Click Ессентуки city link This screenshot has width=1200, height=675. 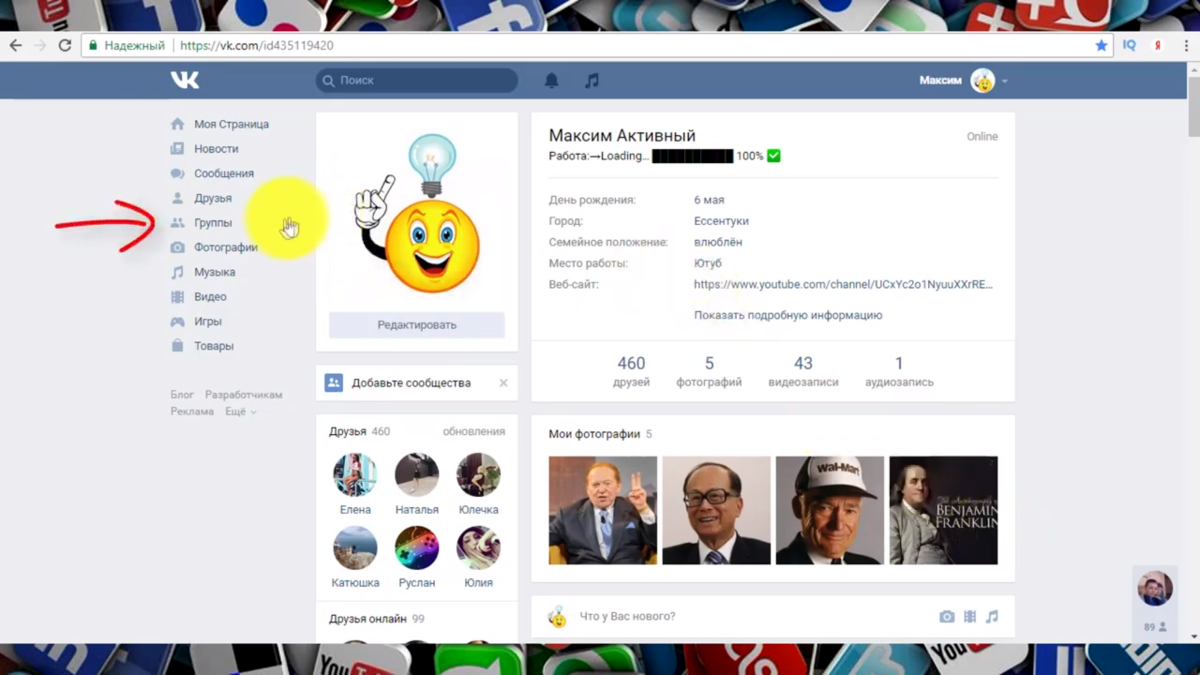point(721,221)
